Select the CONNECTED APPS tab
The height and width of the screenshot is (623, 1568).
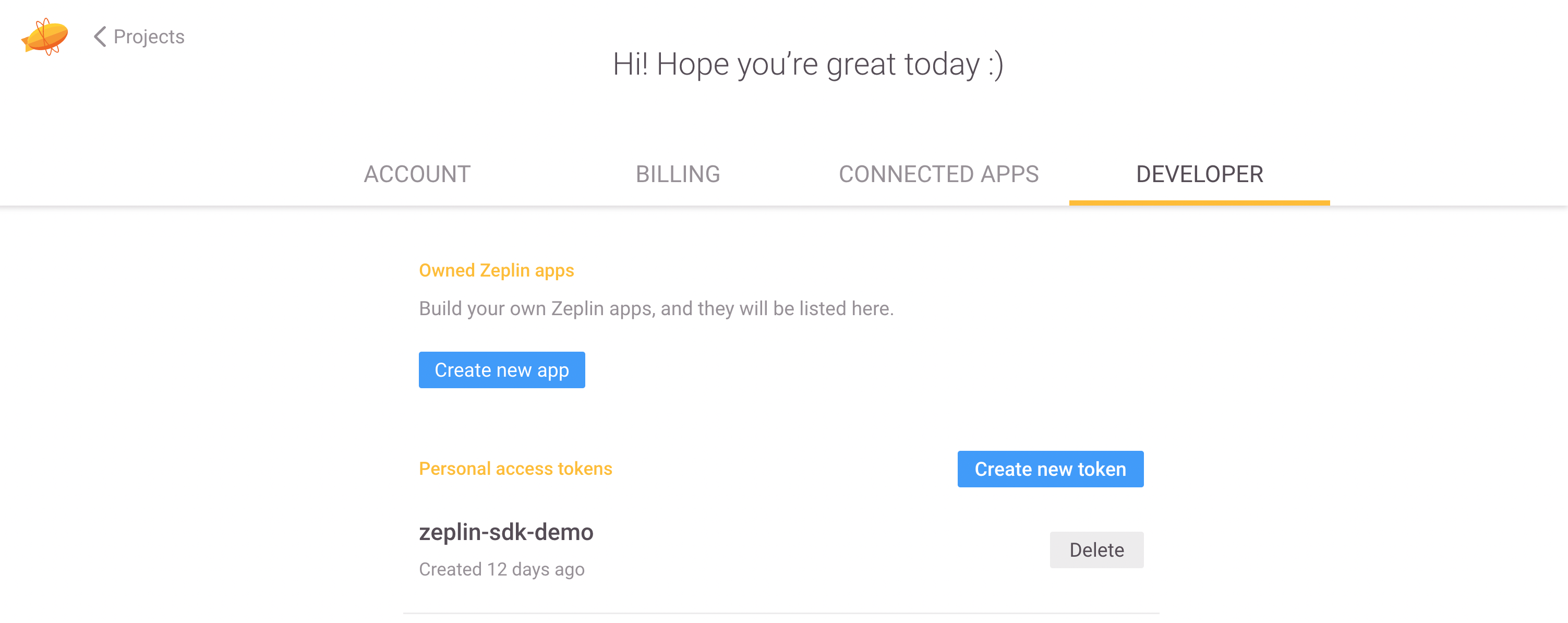(x=938, y=174)
